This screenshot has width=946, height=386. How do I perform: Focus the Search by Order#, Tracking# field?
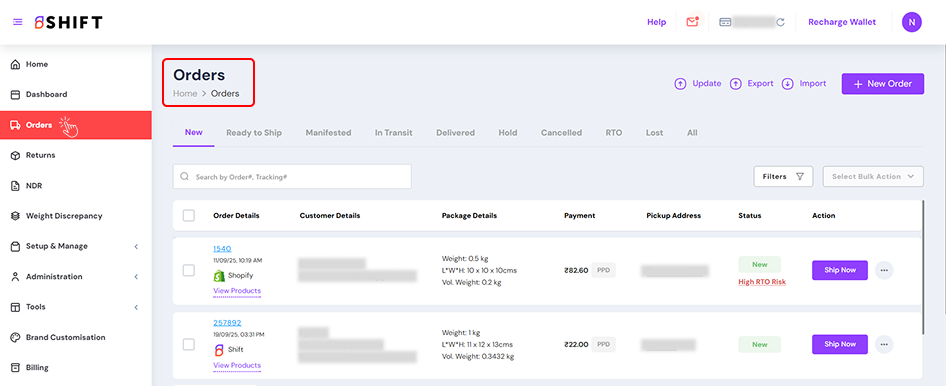coord(292,177)
